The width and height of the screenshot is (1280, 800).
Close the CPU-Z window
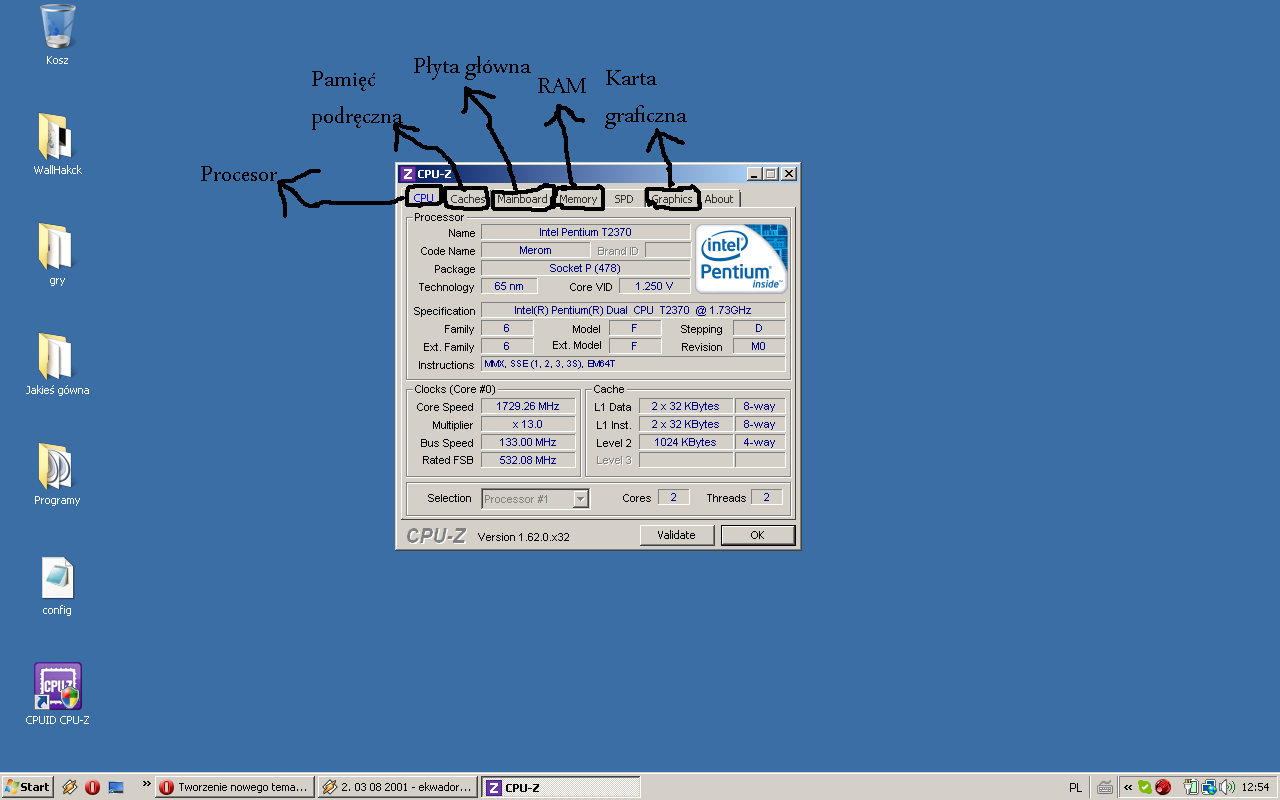(x=789, y=173)
